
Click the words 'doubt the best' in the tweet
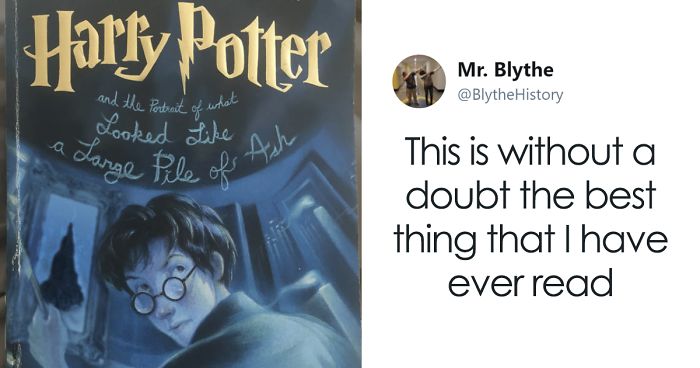[x=530, y=195]
